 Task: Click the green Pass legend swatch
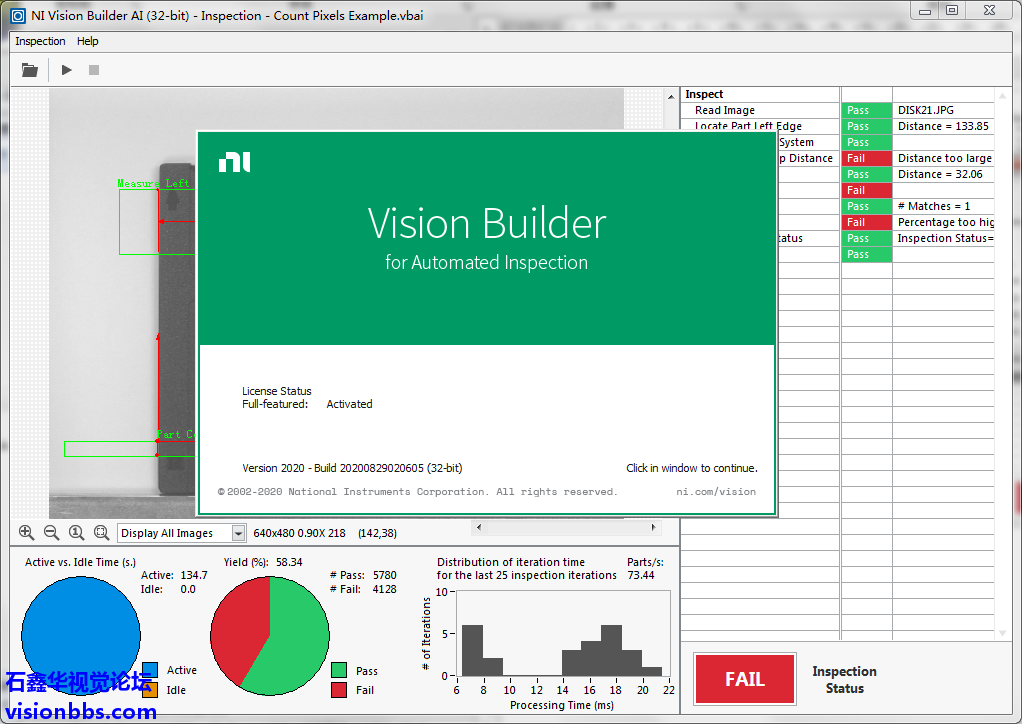(x=339, y=671)
